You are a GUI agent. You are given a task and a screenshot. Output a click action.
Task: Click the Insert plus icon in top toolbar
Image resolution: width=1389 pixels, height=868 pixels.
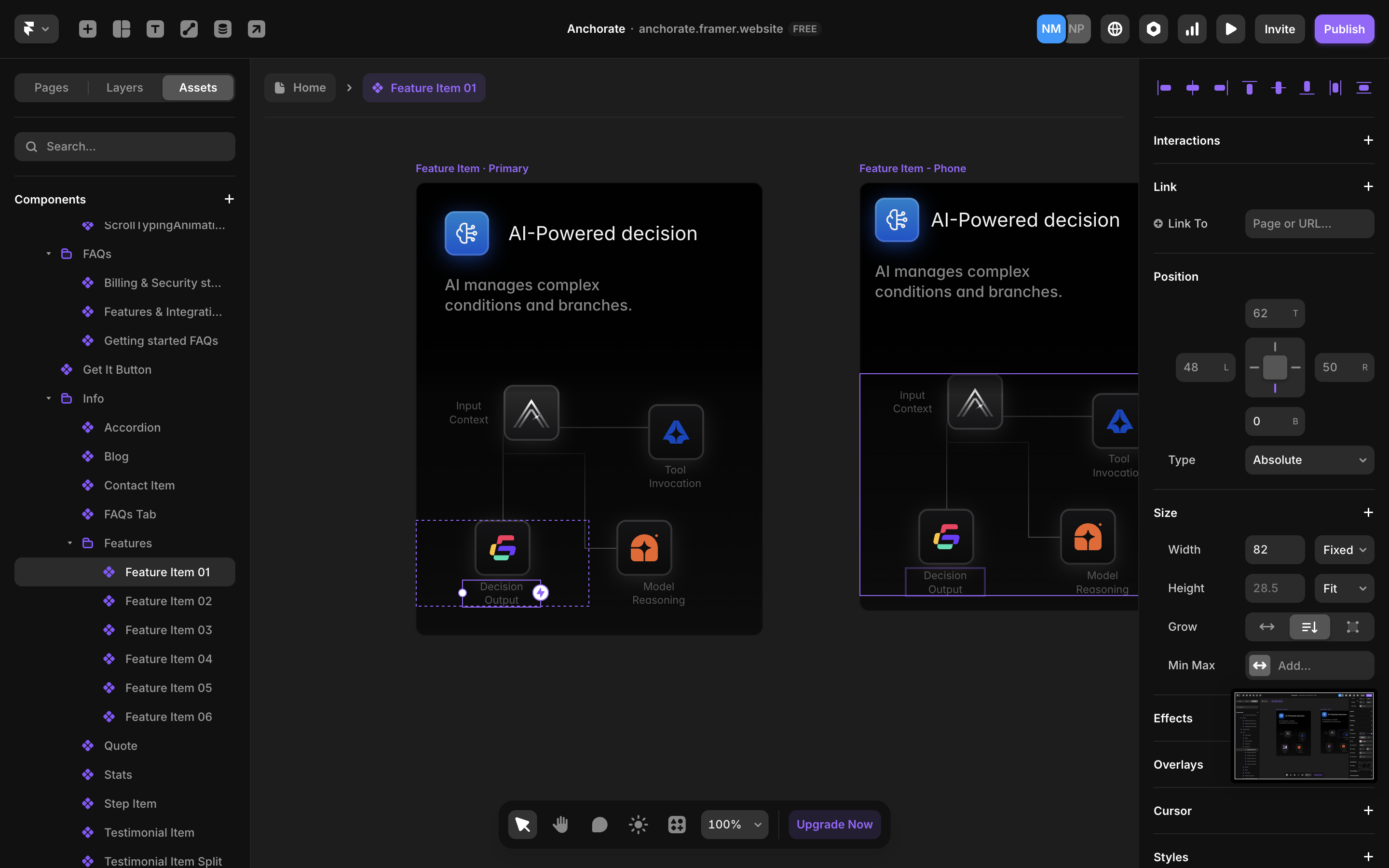click(x=87, y=29)
